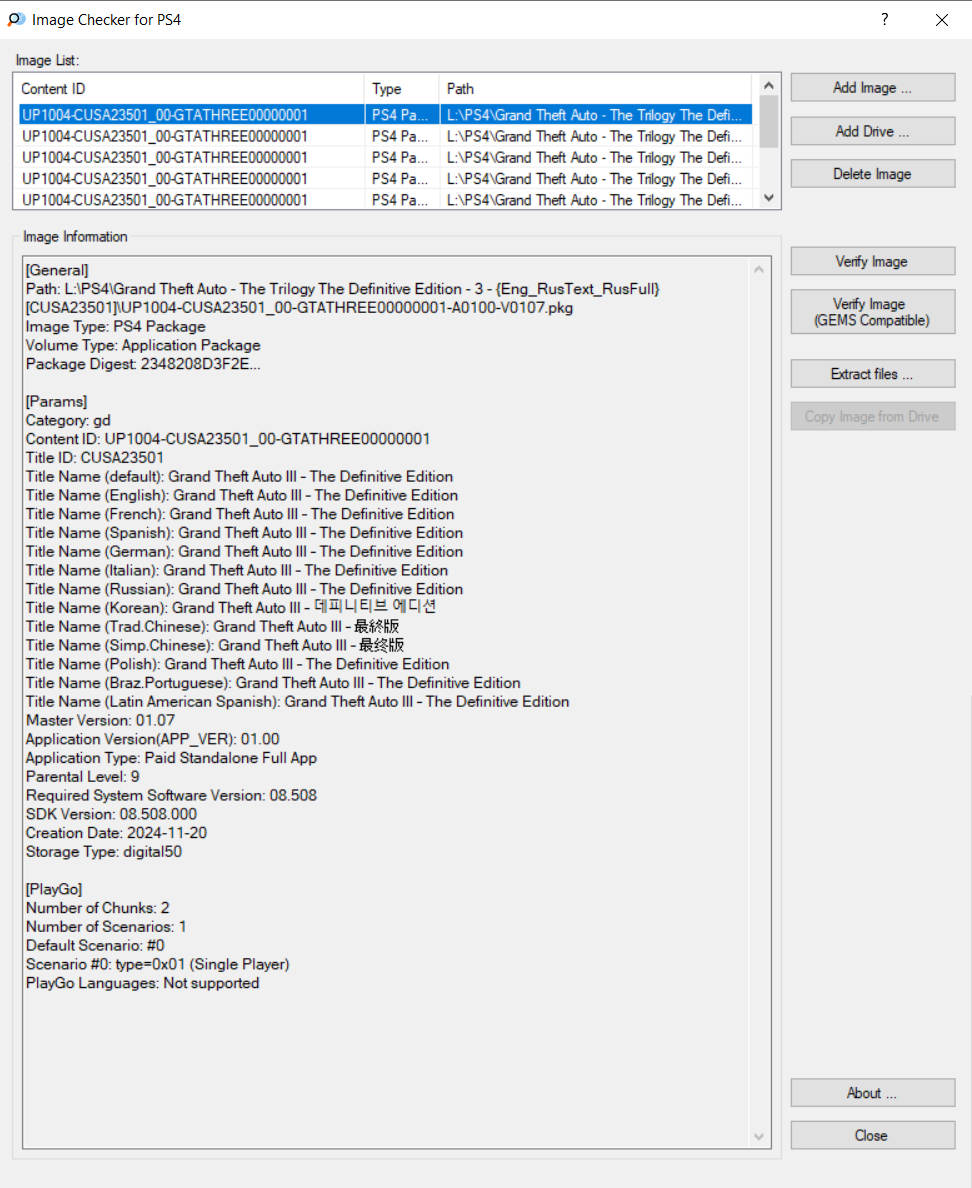Click the Path column header
972x1188 pixels.
tap(595, 89)
